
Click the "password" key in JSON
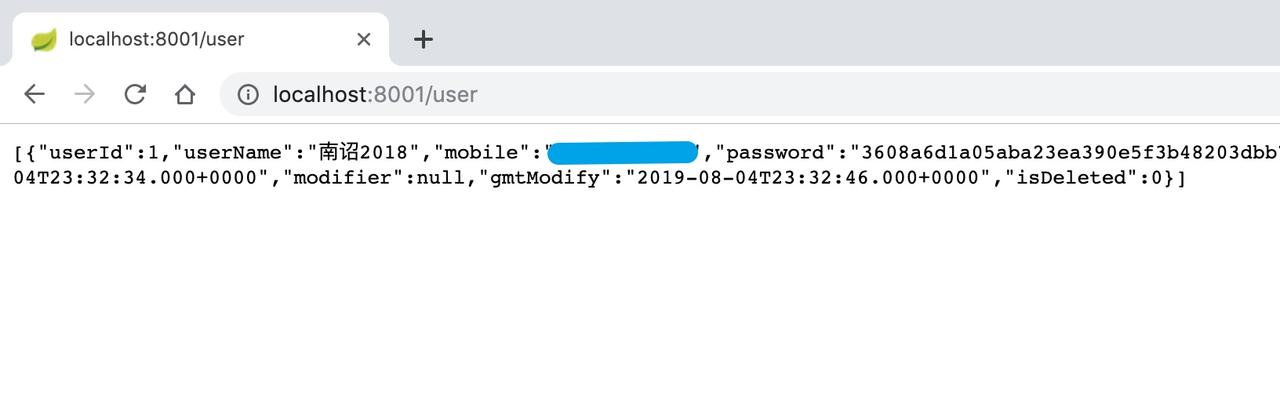pos(777,153)
